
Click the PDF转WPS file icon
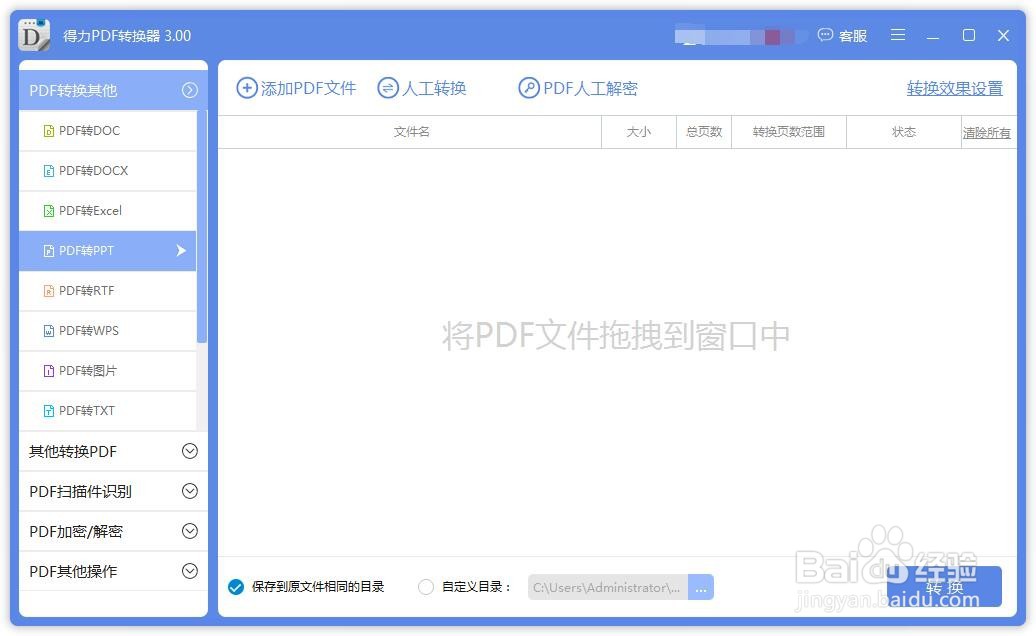49,331
